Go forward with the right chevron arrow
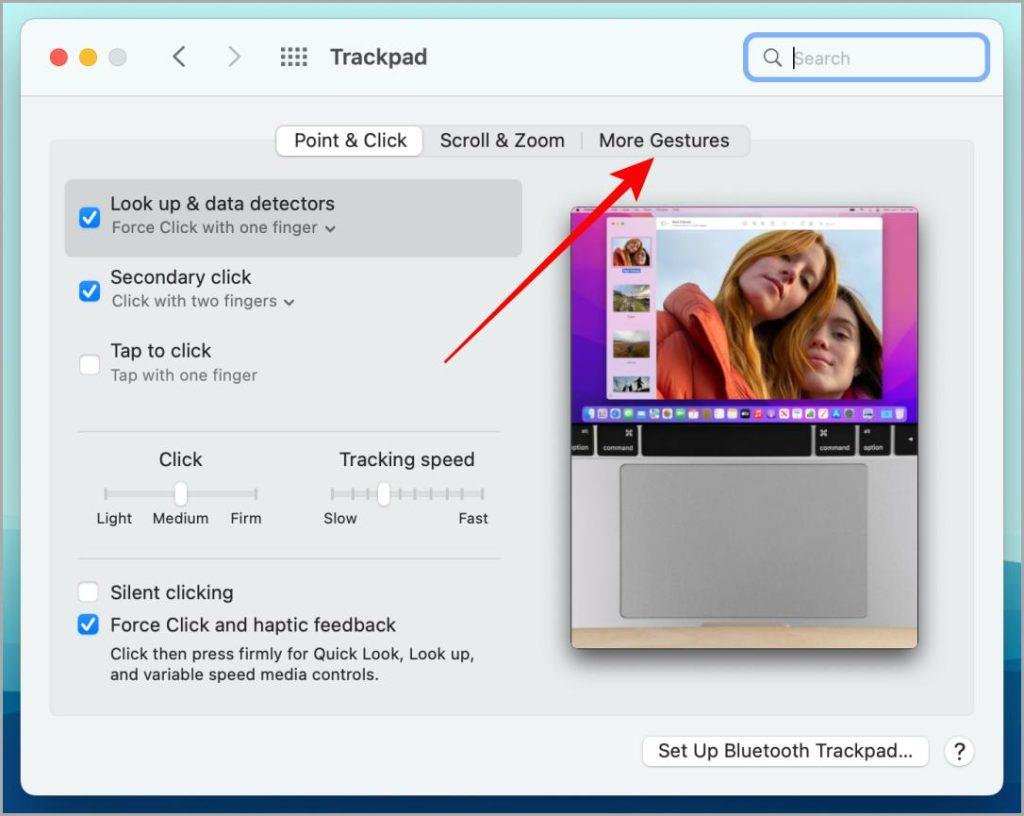The height and width of the screenshot is (816, 1024). (234, 57)
